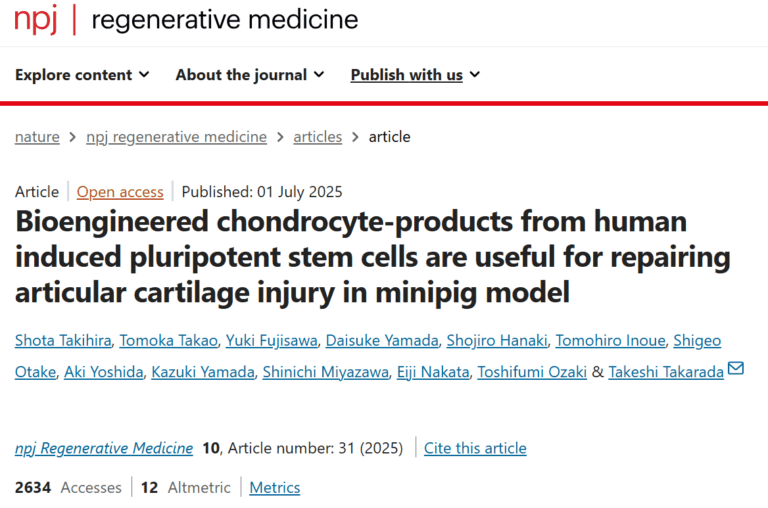This screenshot has width=768, height=508.
Task: Open author Shota Takihira's details
Action: coord(61,341)
